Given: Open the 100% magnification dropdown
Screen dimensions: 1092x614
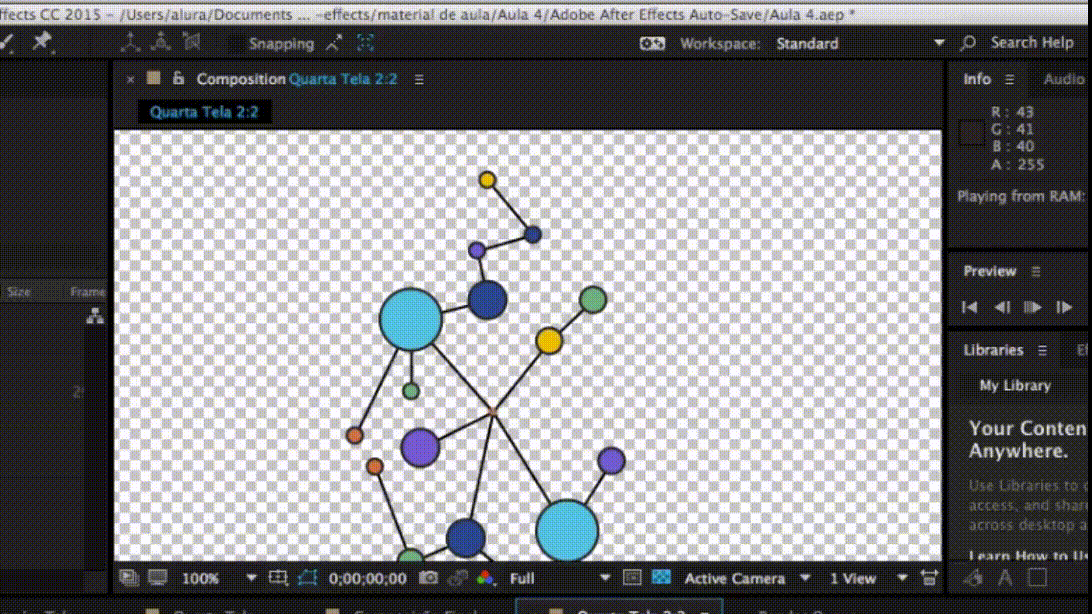Looking at the screenshot, I should 251,578.
